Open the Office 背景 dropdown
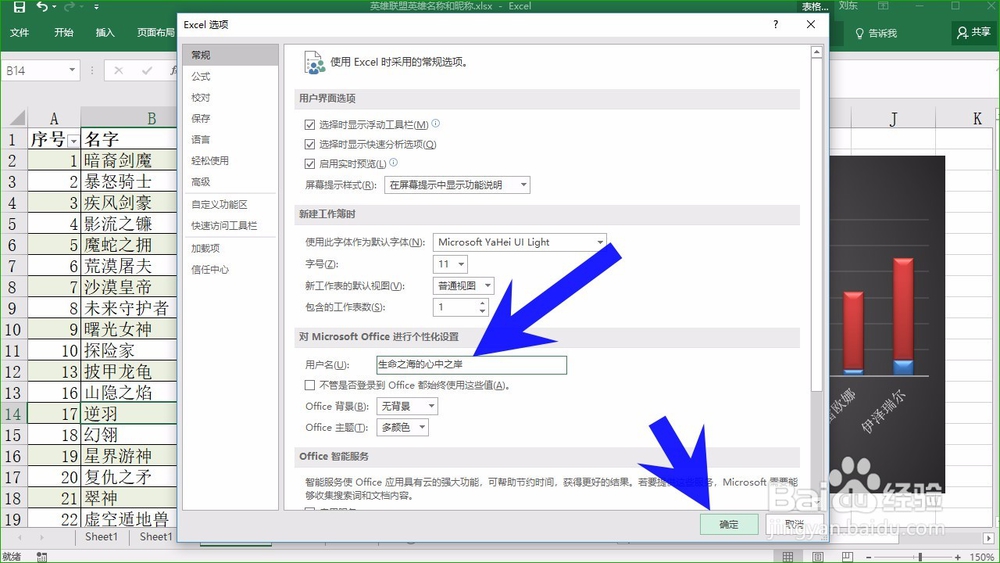This screenshot has height=563, width=1000. point(407,406)
